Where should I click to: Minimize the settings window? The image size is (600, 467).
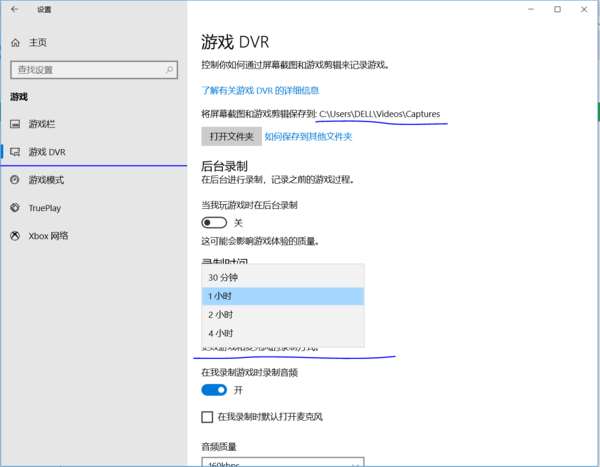coord(531,9)
